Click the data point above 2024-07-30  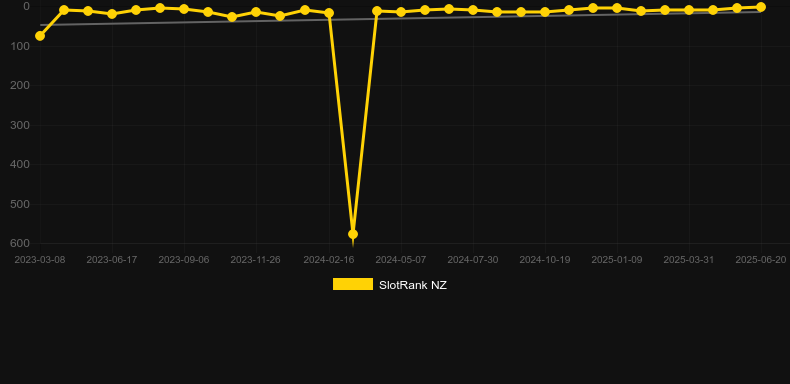473,10
